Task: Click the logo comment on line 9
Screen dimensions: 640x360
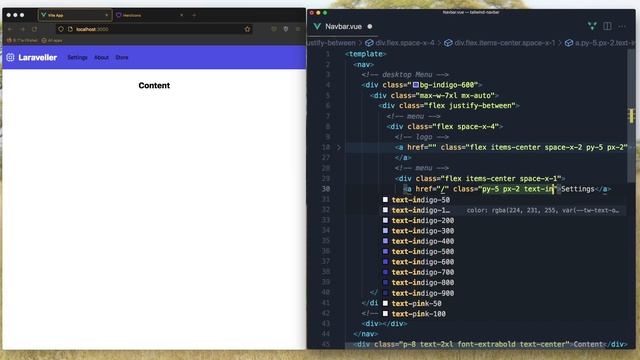Action: point(422,137)
